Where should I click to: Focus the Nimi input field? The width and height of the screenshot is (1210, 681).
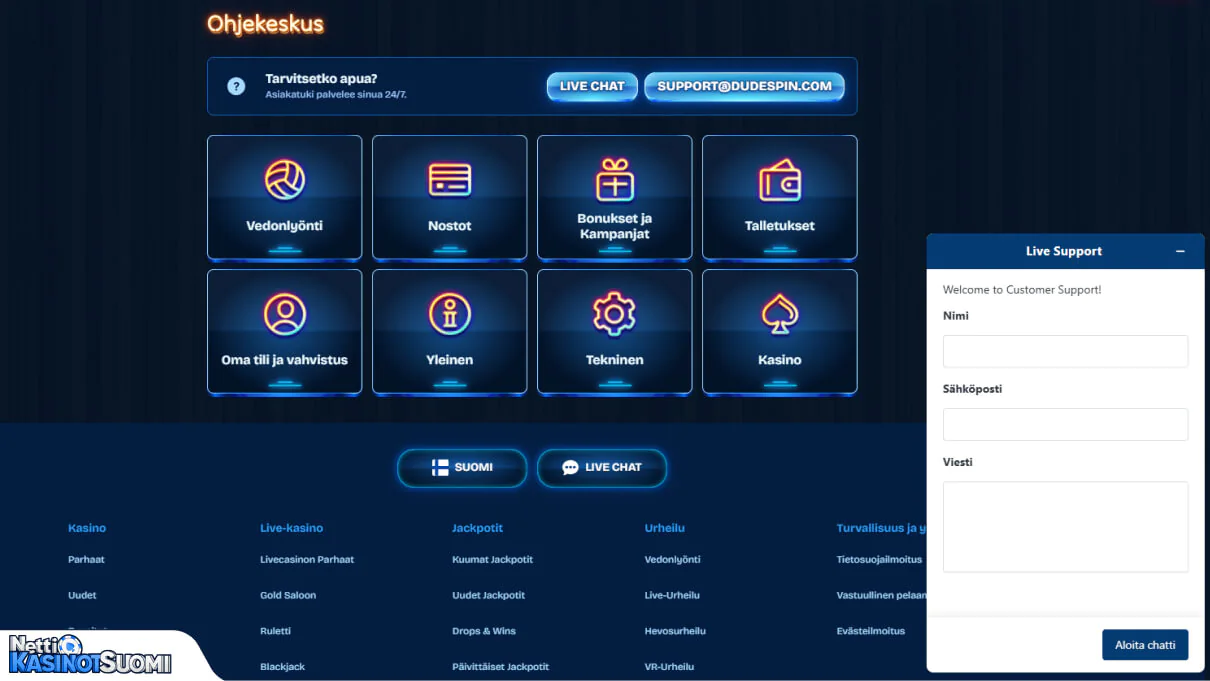1065,352
